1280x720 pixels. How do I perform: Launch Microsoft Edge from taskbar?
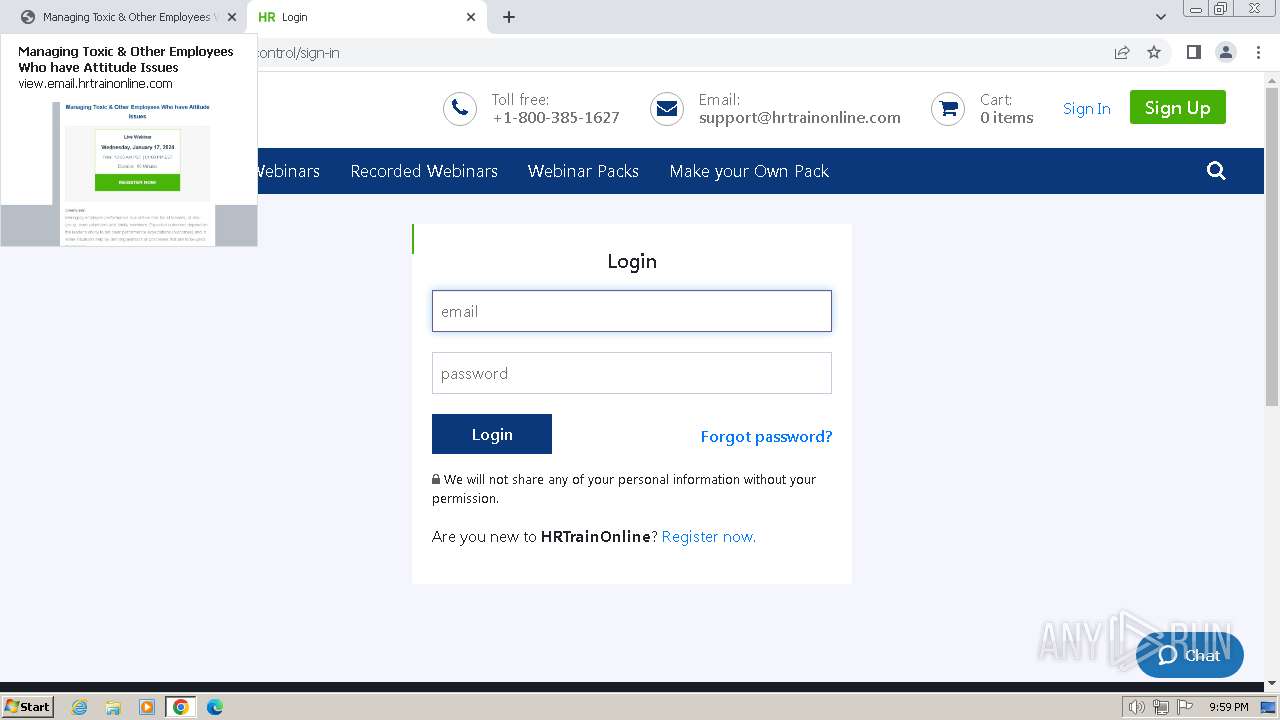215,707
